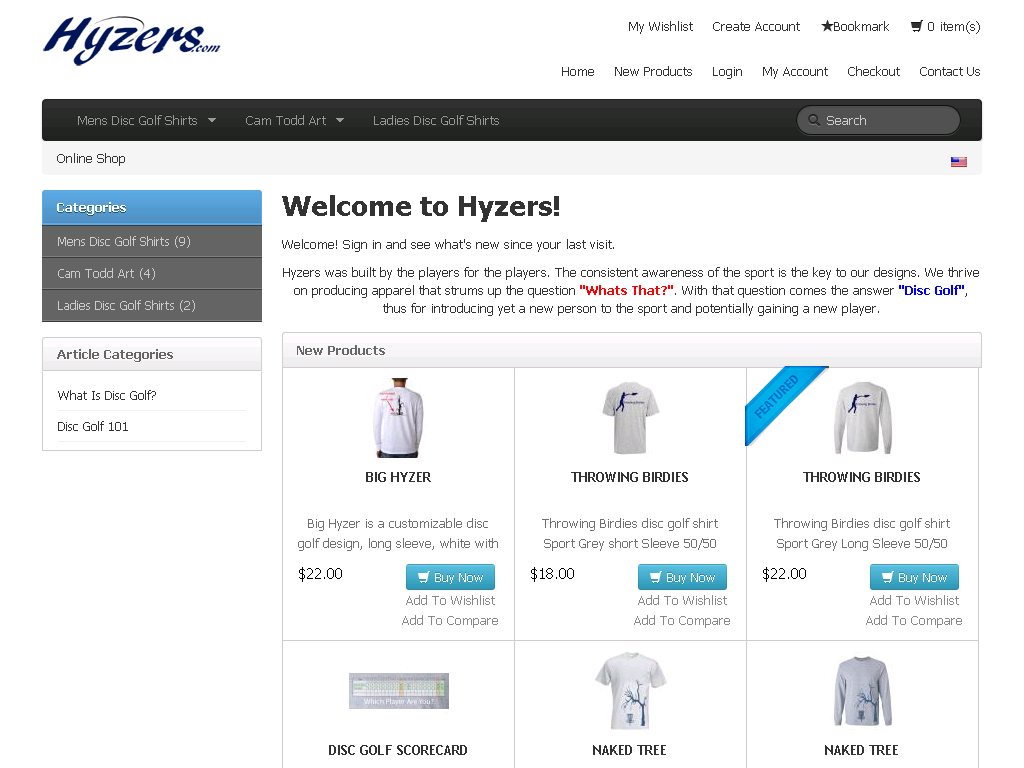Open Cam Todd Art navbar menu

(x=285, y=120)
